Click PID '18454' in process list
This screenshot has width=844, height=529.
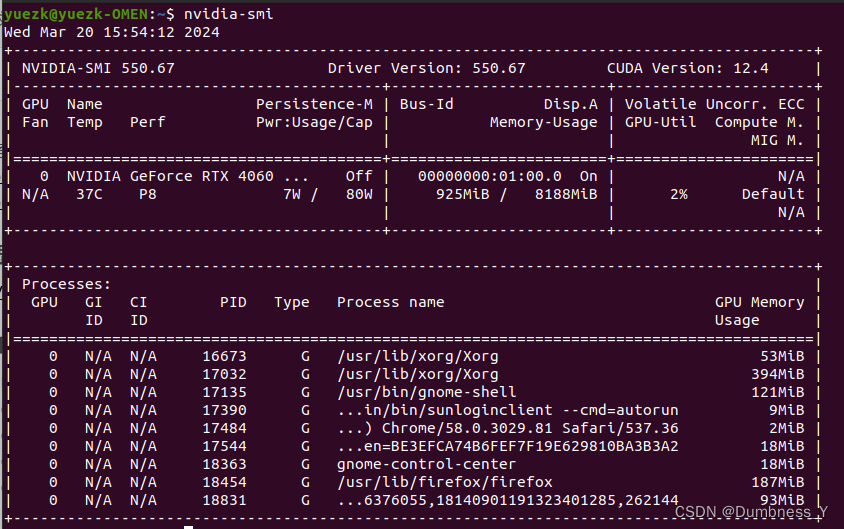pos(224,482)
